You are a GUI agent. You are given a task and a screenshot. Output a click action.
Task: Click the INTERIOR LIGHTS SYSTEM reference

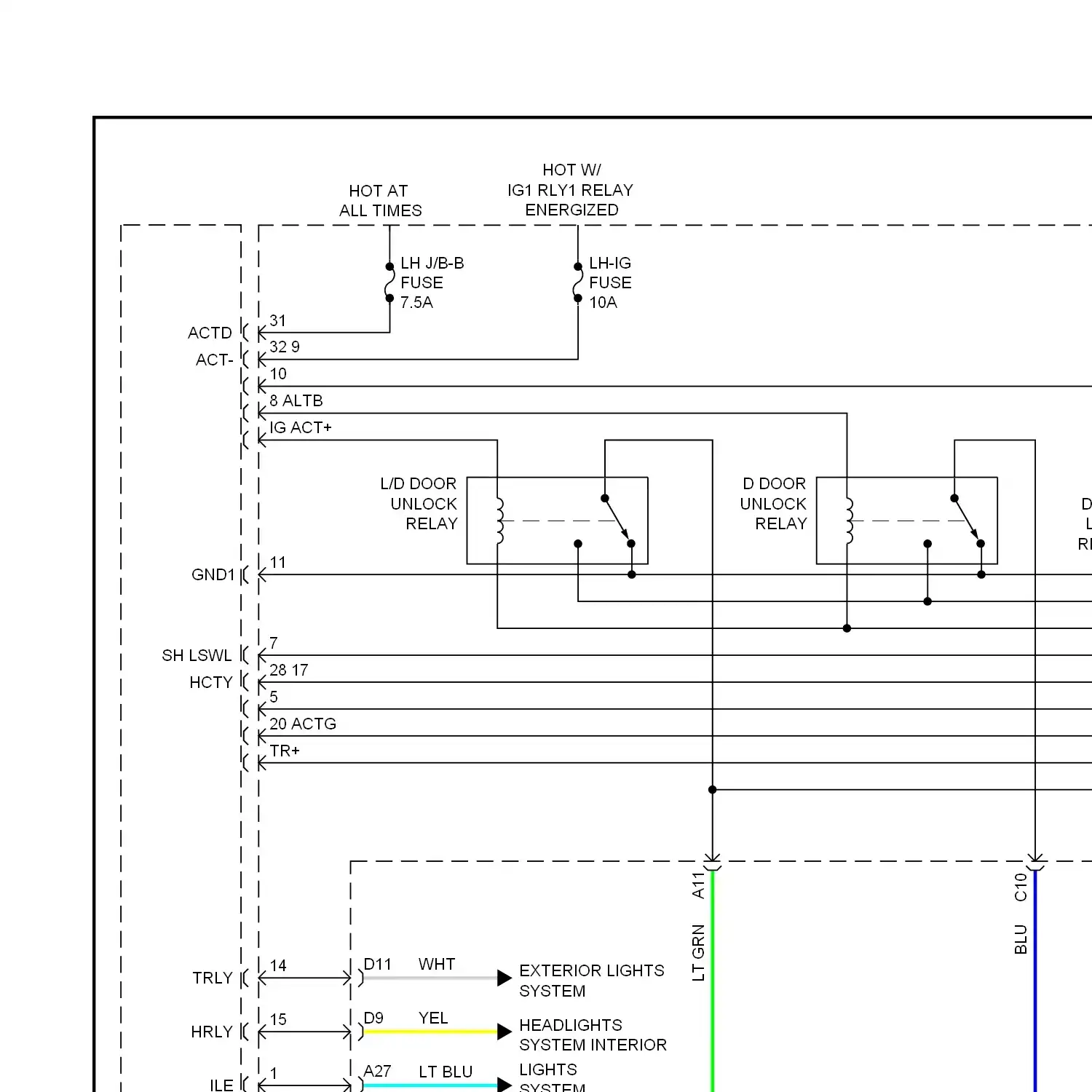(x=593, y=1064)
